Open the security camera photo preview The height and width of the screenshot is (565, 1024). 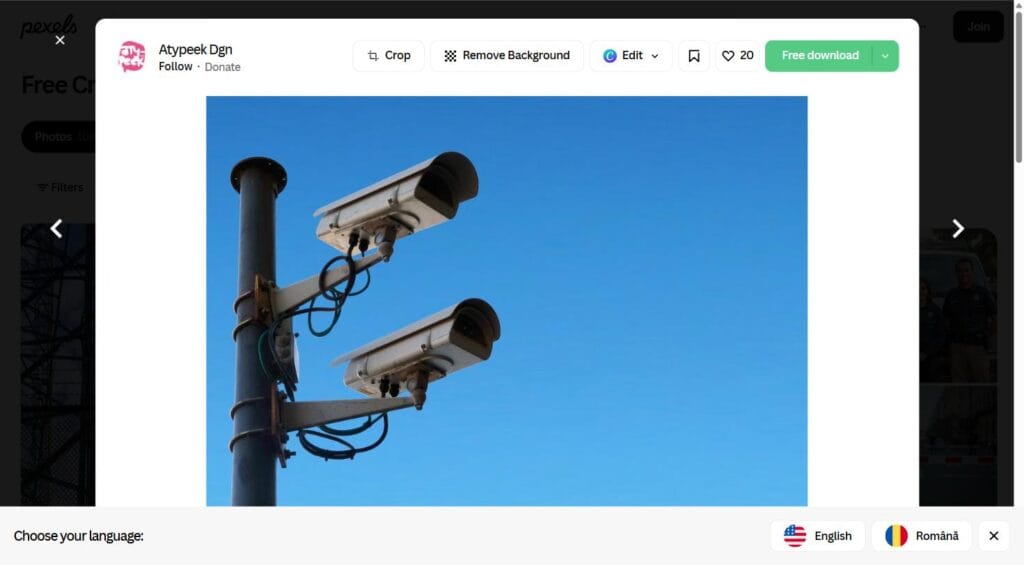(507, 301)
